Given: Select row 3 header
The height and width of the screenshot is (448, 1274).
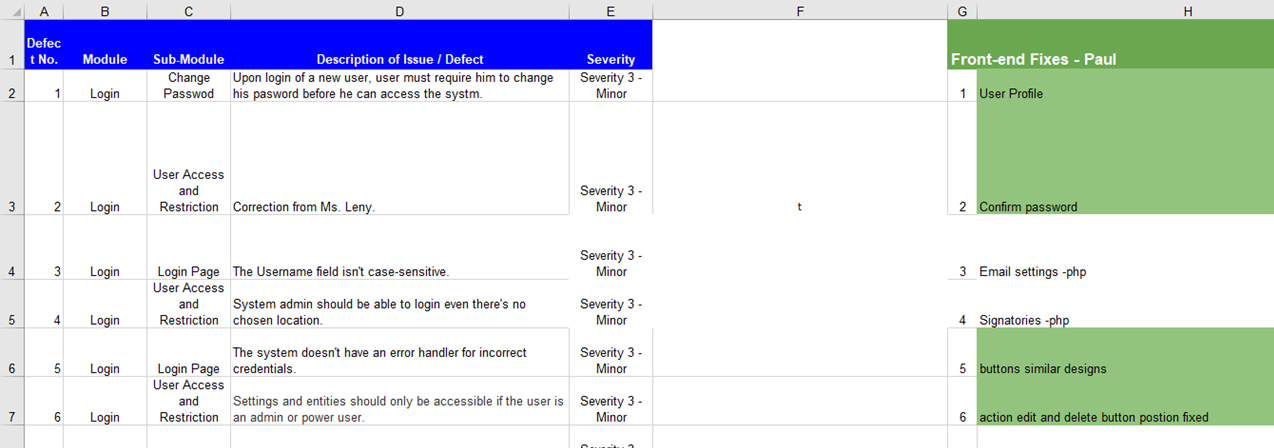Looking at the screenshot, I should pos(11,158).
